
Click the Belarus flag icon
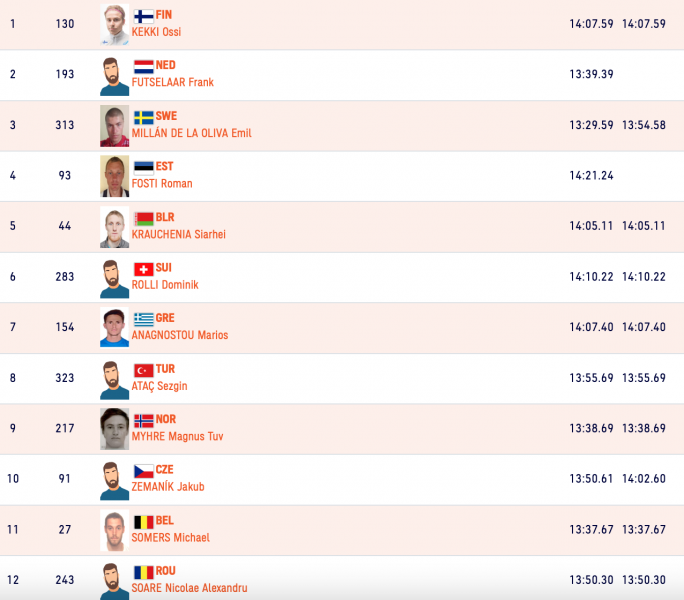coord(144,219)
